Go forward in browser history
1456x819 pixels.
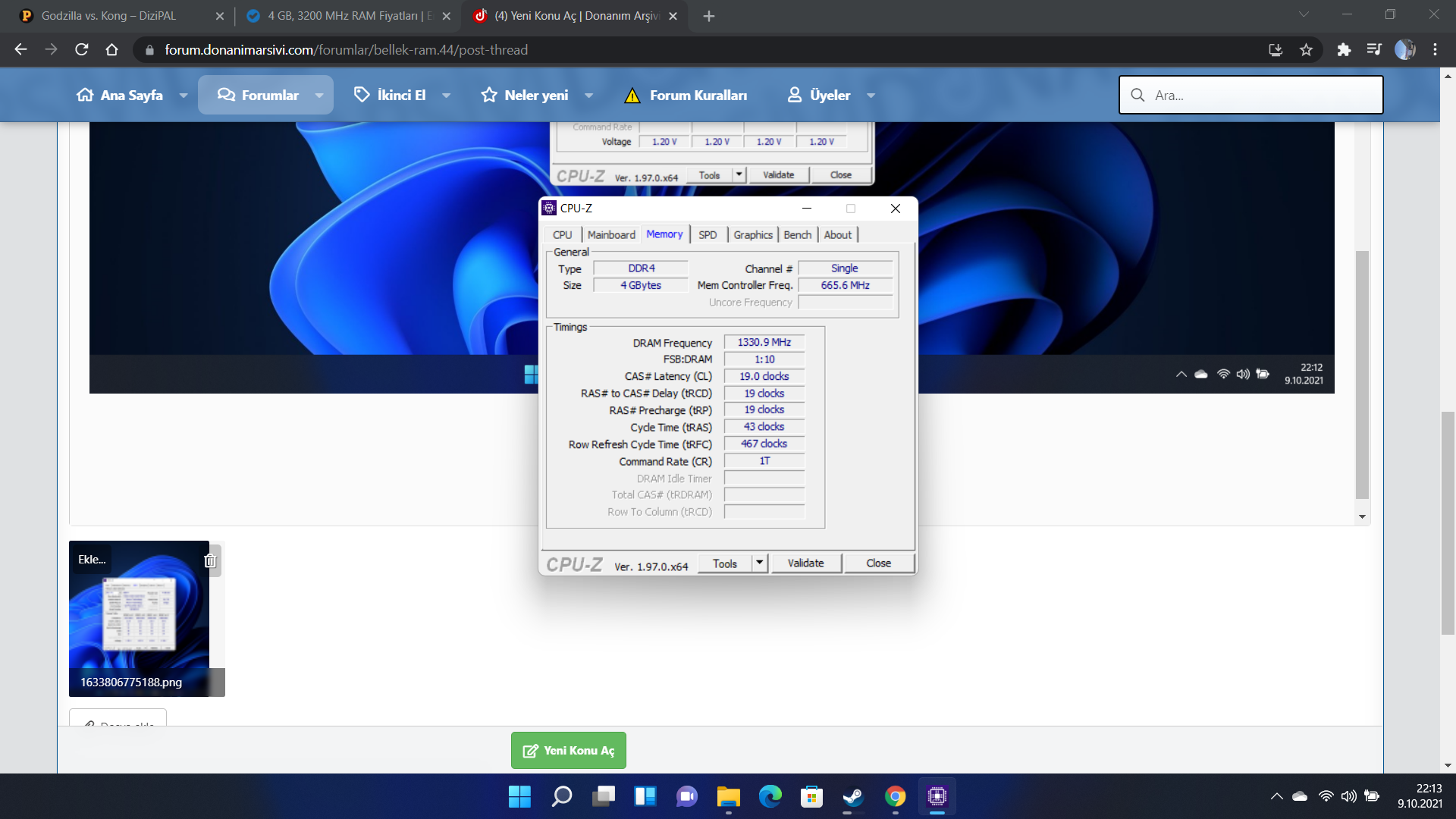(x=51, y=50)
